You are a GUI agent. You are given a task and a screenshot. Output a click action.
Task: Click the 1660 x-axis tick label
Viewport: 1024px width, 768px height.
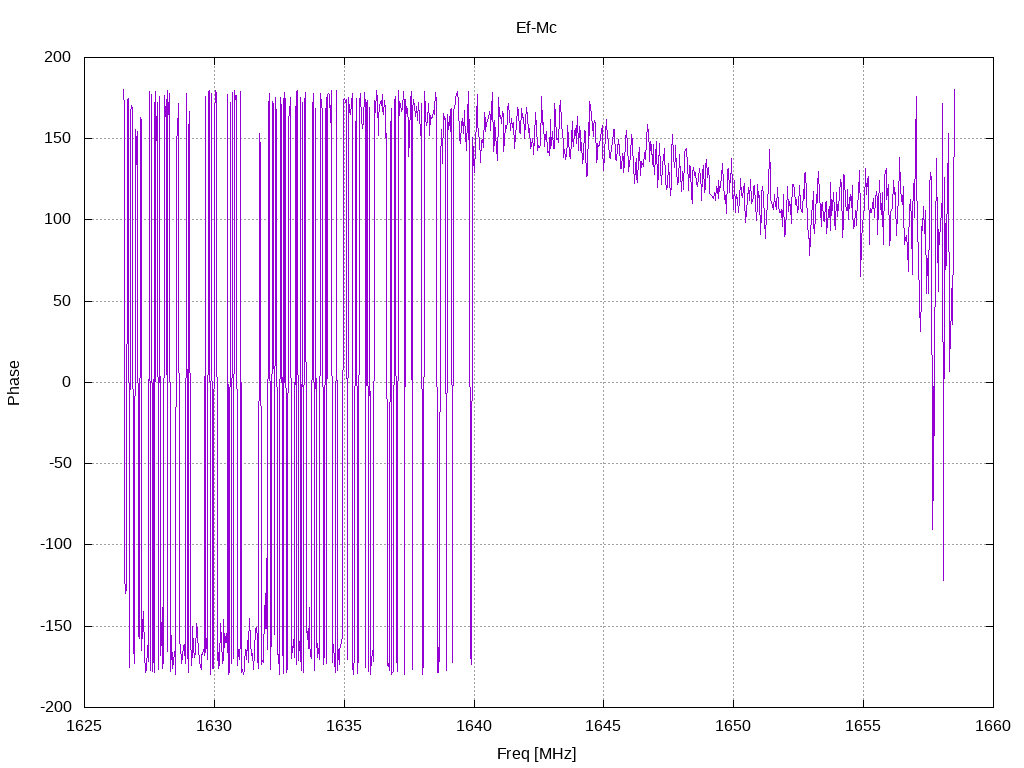(x=993, y=726)
